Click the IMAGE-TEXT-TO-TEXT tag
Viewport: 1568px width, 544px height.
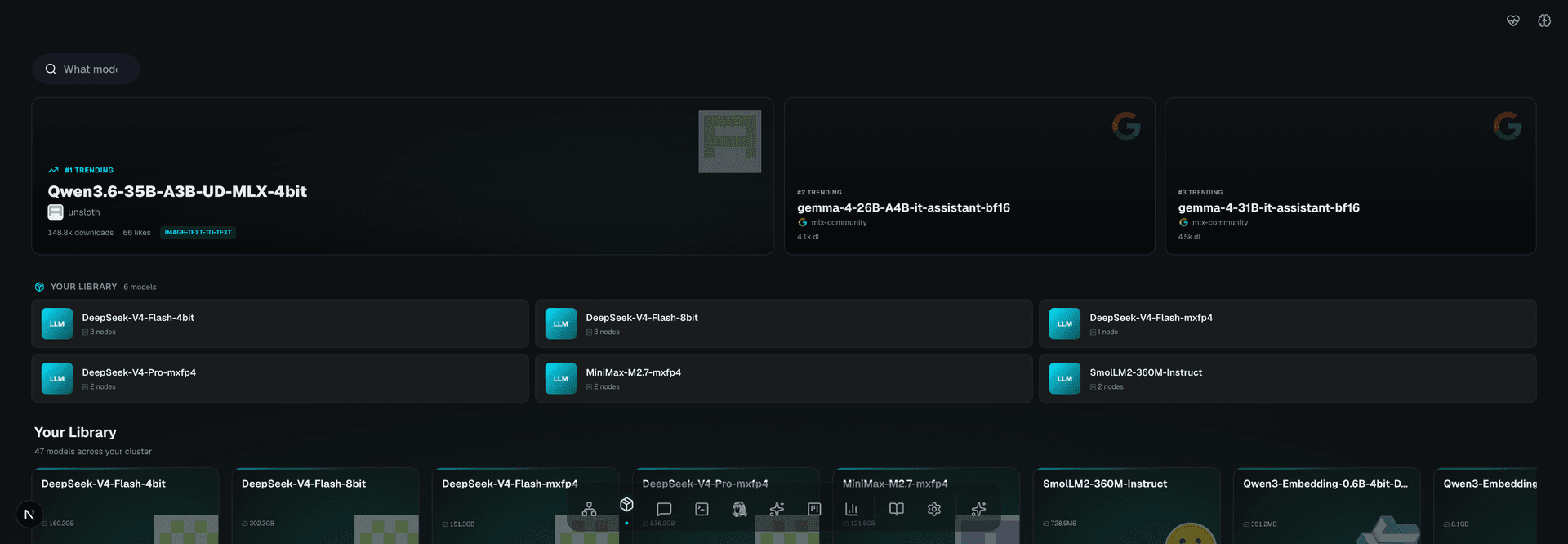[198, 232]
